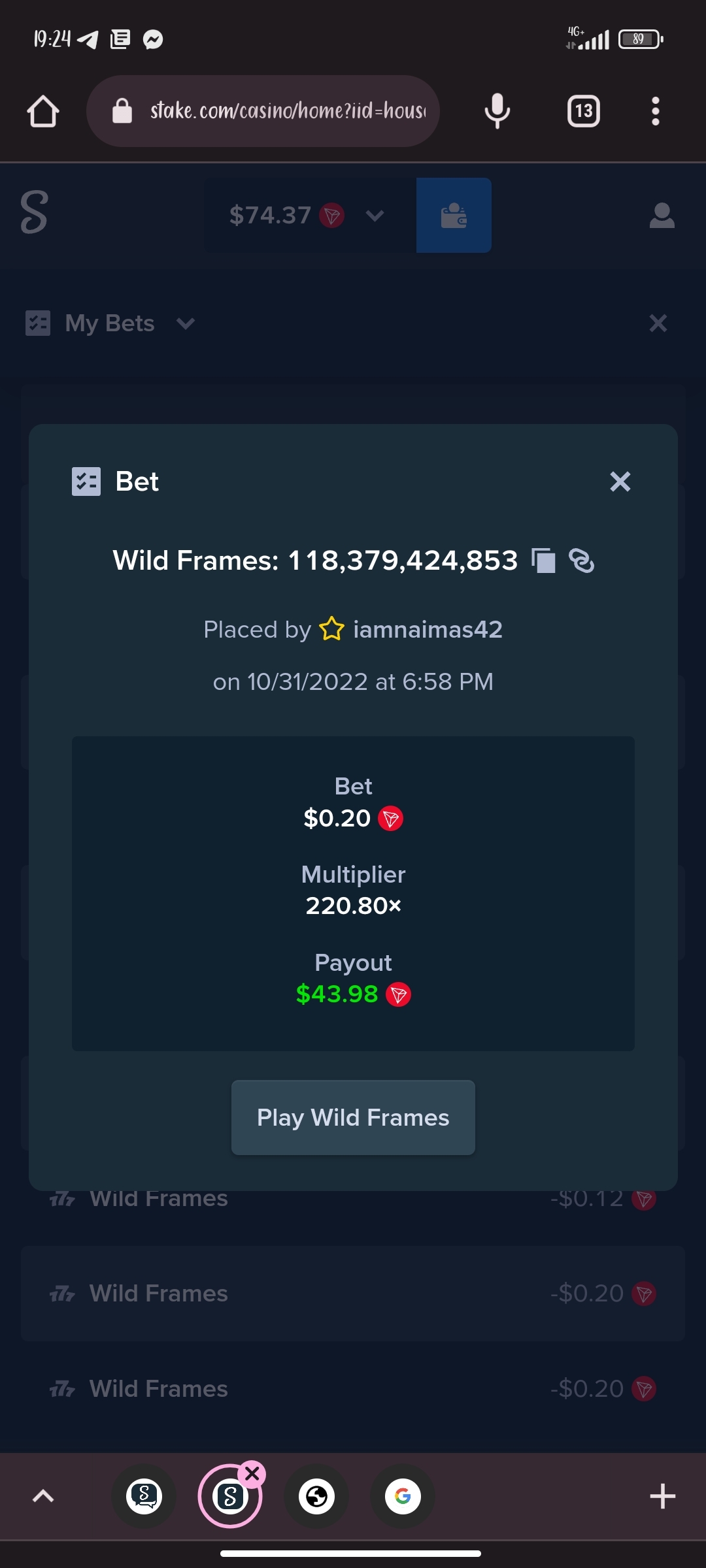The height and width of the screenshot is (1568, 706).
Task: Open the browser three-dot menu
Action: tap(655, 111)
